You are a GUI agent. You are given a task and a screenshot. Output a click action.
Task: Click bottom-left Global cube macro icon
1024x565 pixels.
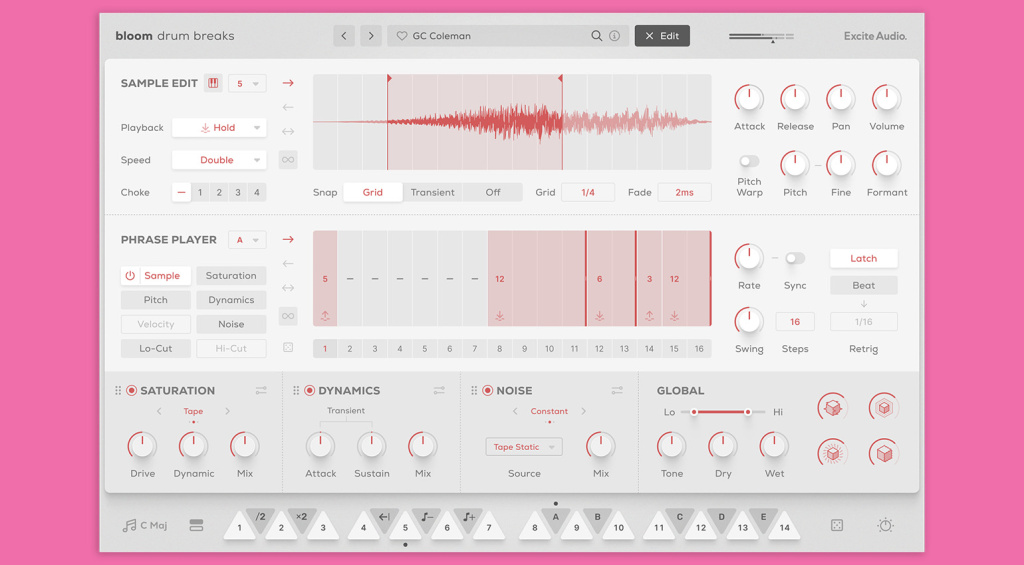tap(833, 453)
